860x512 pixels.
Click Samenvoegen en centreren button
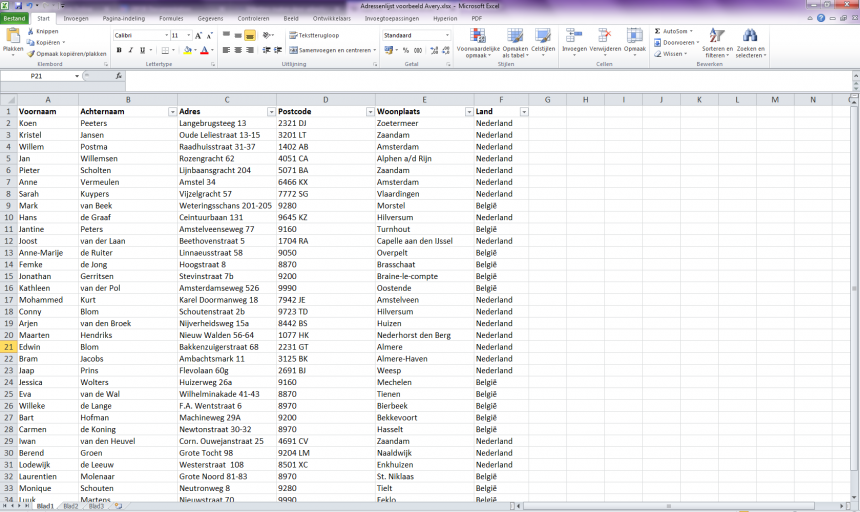(x=331, y=50)
